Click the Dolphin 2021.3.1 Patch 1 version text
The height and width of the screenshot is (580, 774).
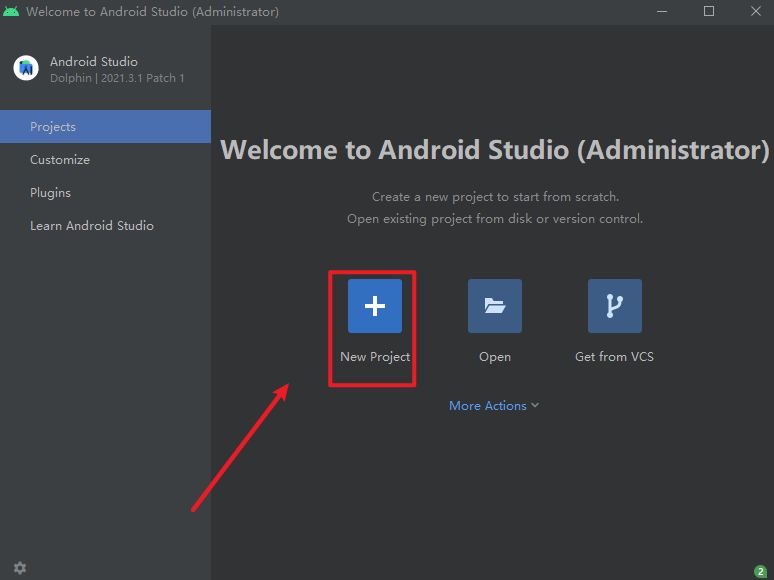(x=117, y=78)
